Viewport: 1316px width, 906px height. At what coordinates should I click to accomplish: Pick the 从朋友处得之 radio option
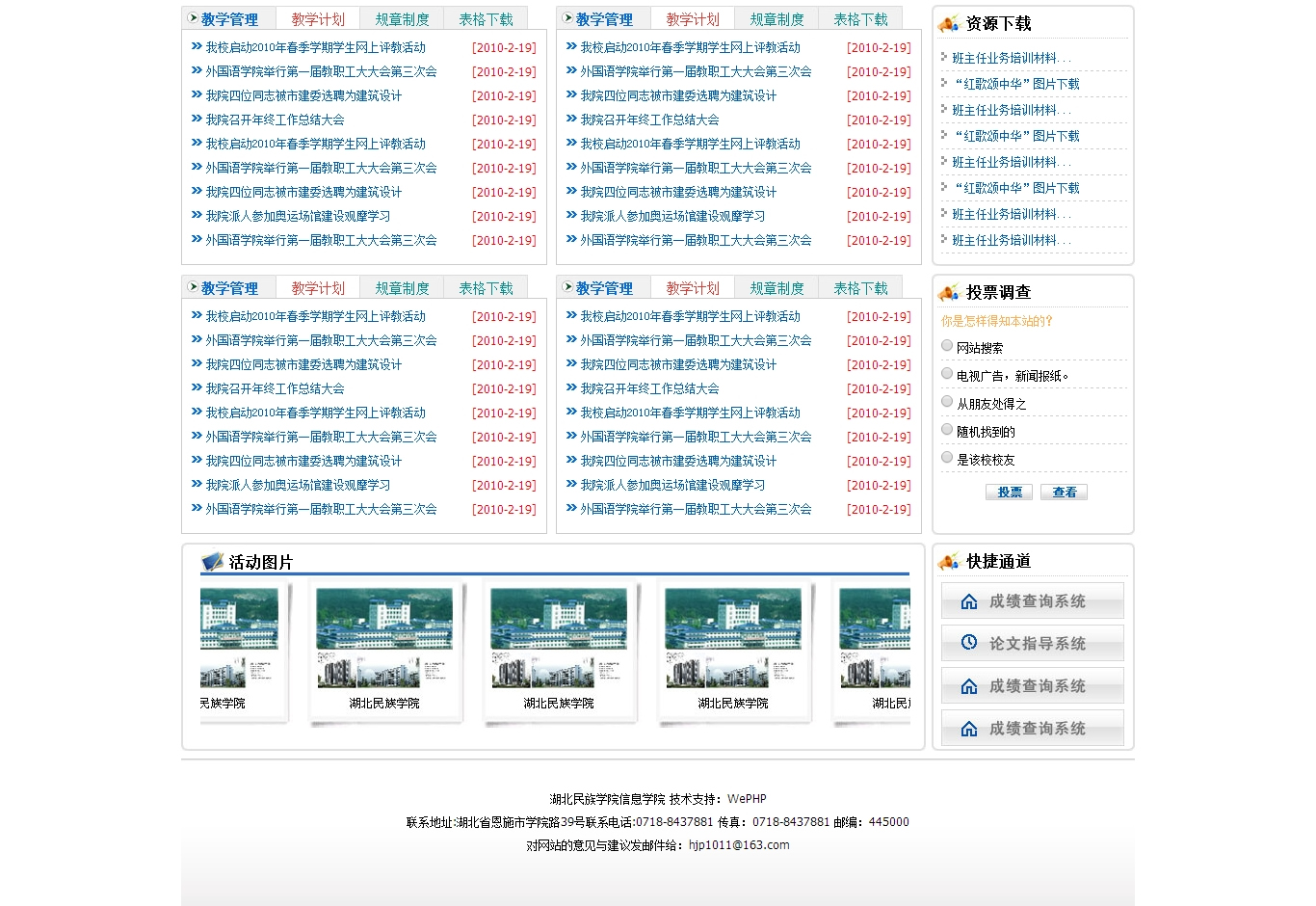coord(947,402)
